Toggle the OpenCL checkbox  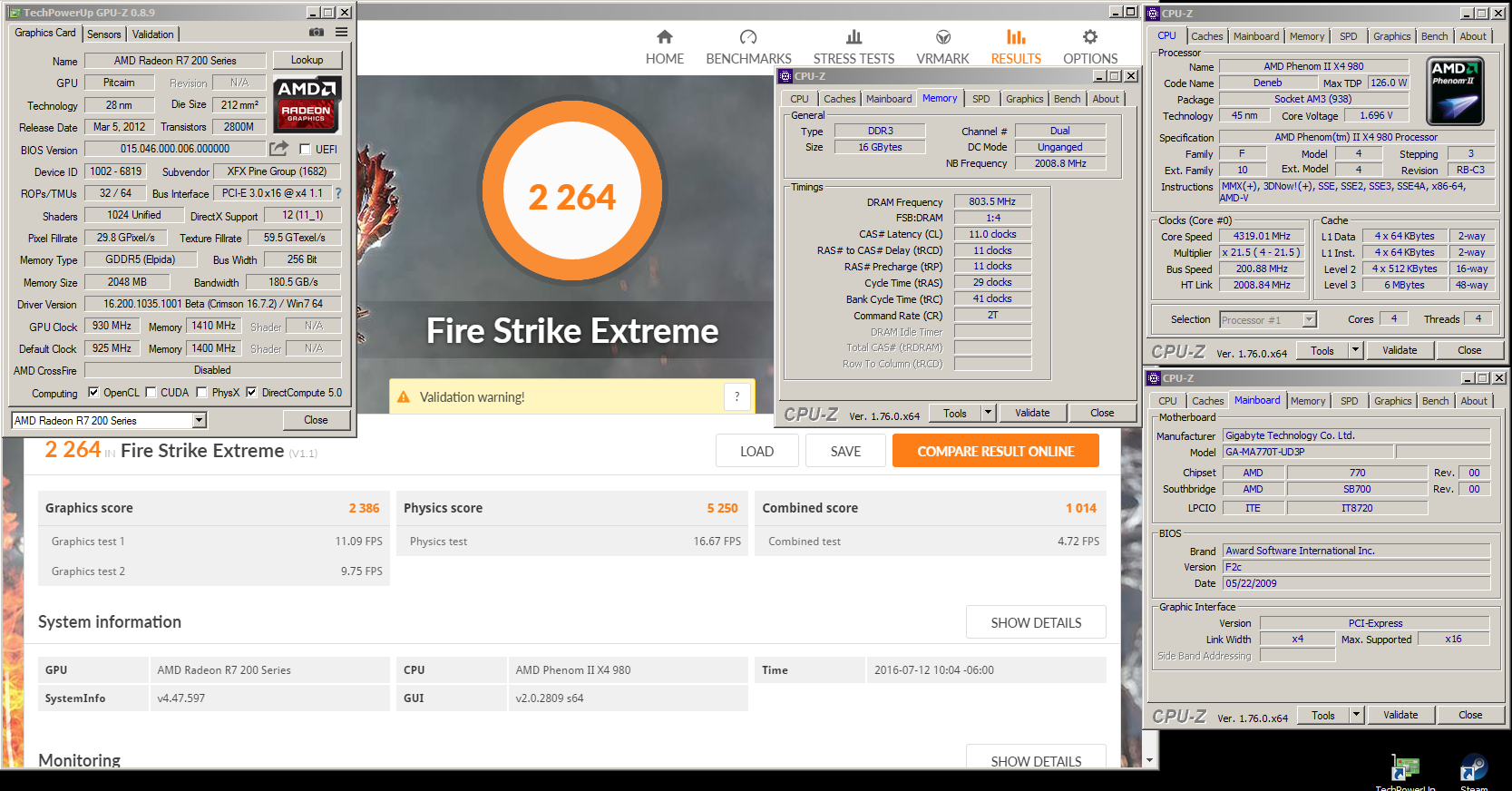point(93,392)
